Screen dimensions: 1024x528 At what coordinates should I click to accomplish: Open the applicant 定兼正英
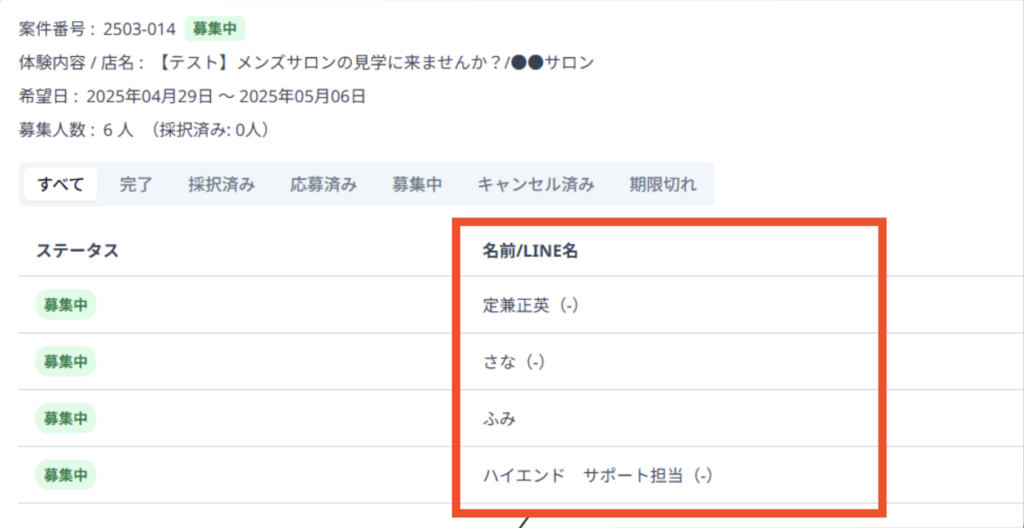coord(530,306)
